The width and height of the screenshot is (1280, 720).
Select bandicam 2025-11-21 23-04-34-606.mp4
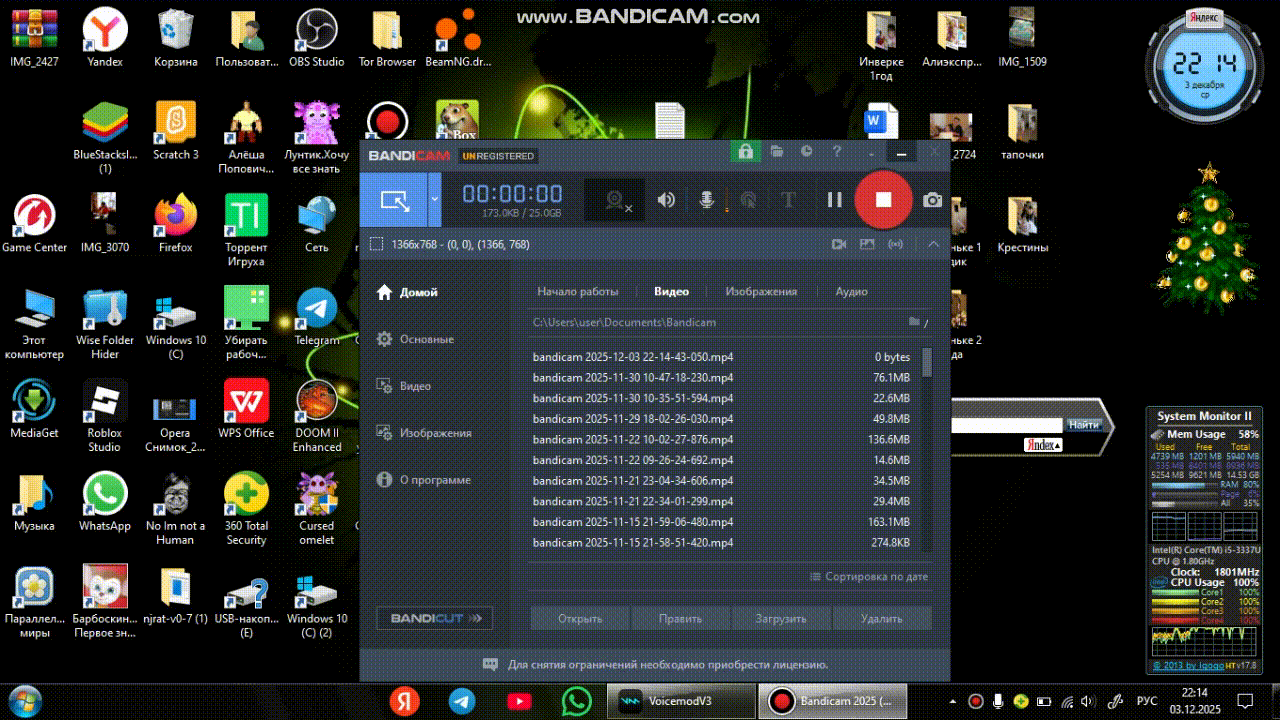tap(722, 481)
